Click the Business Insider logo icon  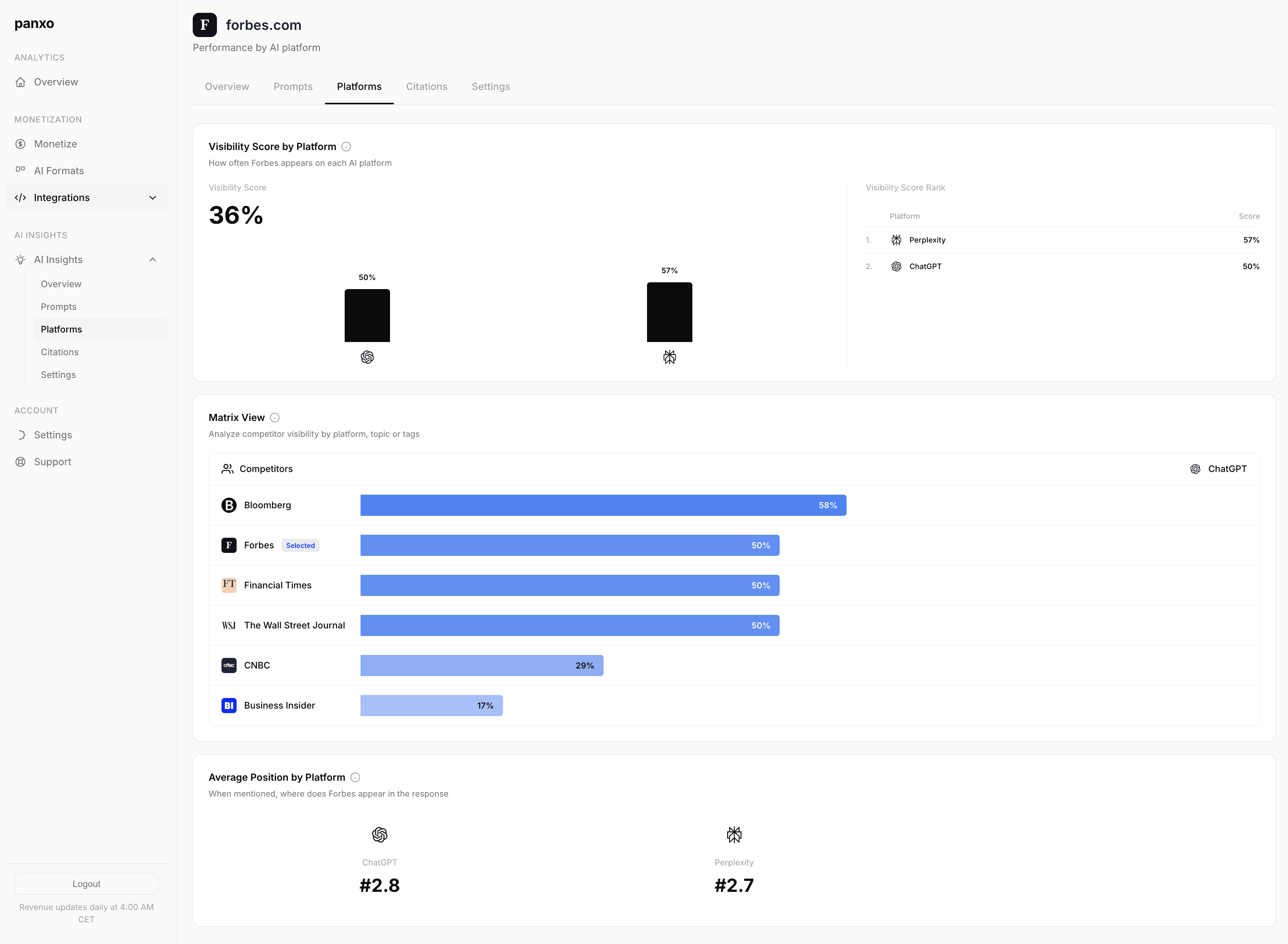tap(229, 705)
